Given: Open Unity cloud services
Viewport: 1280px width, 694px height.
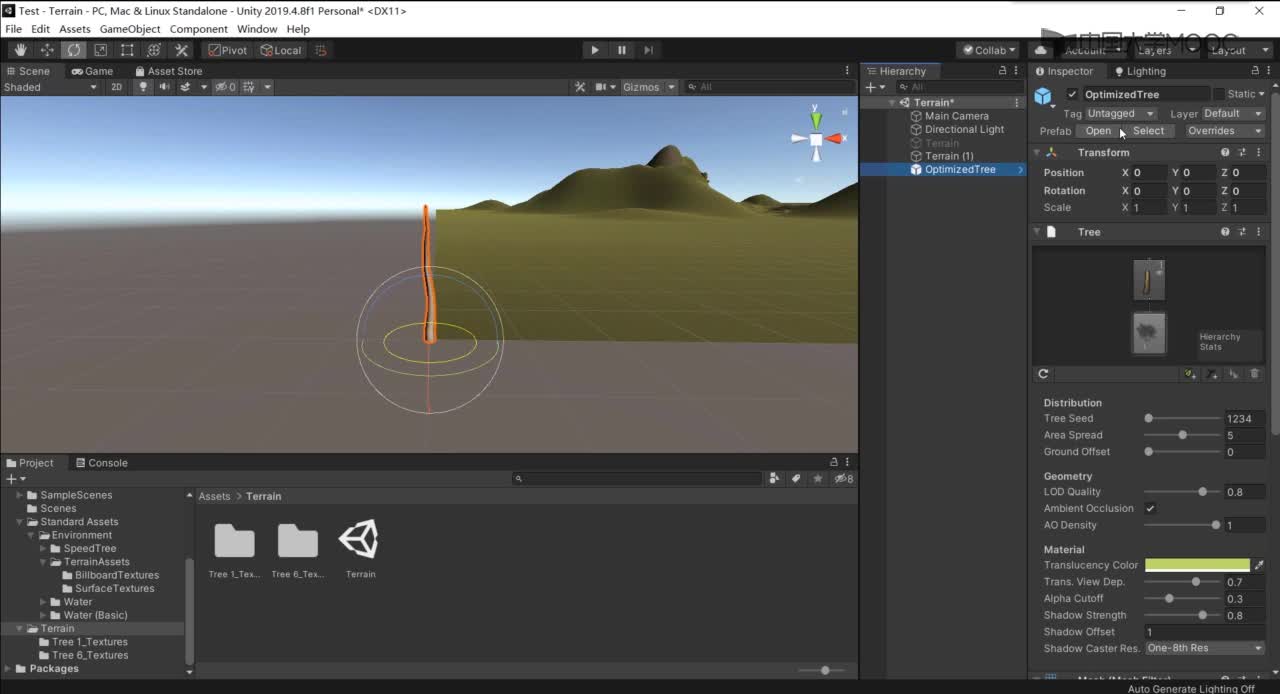Looking at the screenshot, I should [x=1041, y=50].
